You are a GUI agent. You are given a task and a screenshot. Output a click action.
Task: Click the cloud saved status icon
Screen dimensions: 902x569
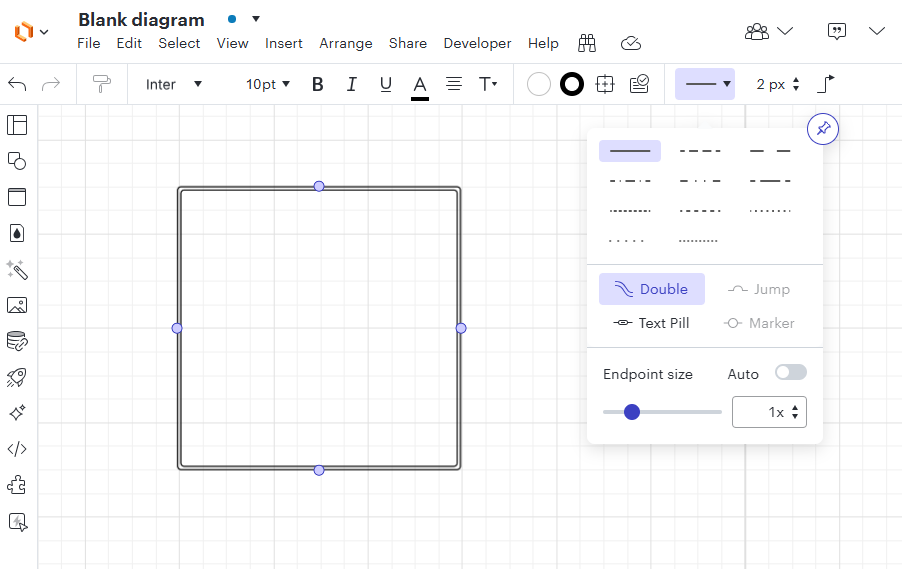(631, 43)
